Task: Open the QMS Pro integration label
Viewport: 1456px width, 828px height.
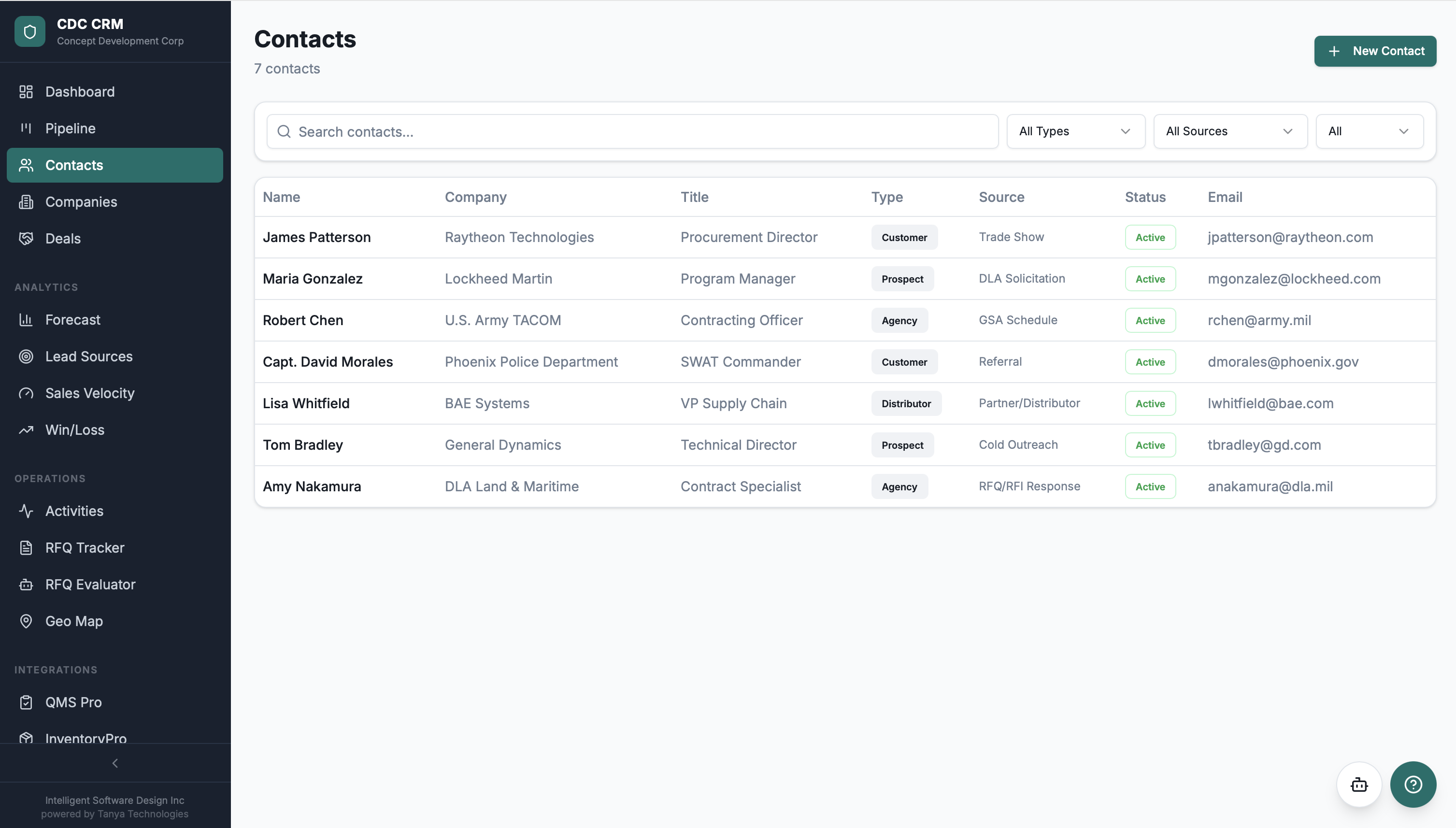Action: click(x=73, y=702)
